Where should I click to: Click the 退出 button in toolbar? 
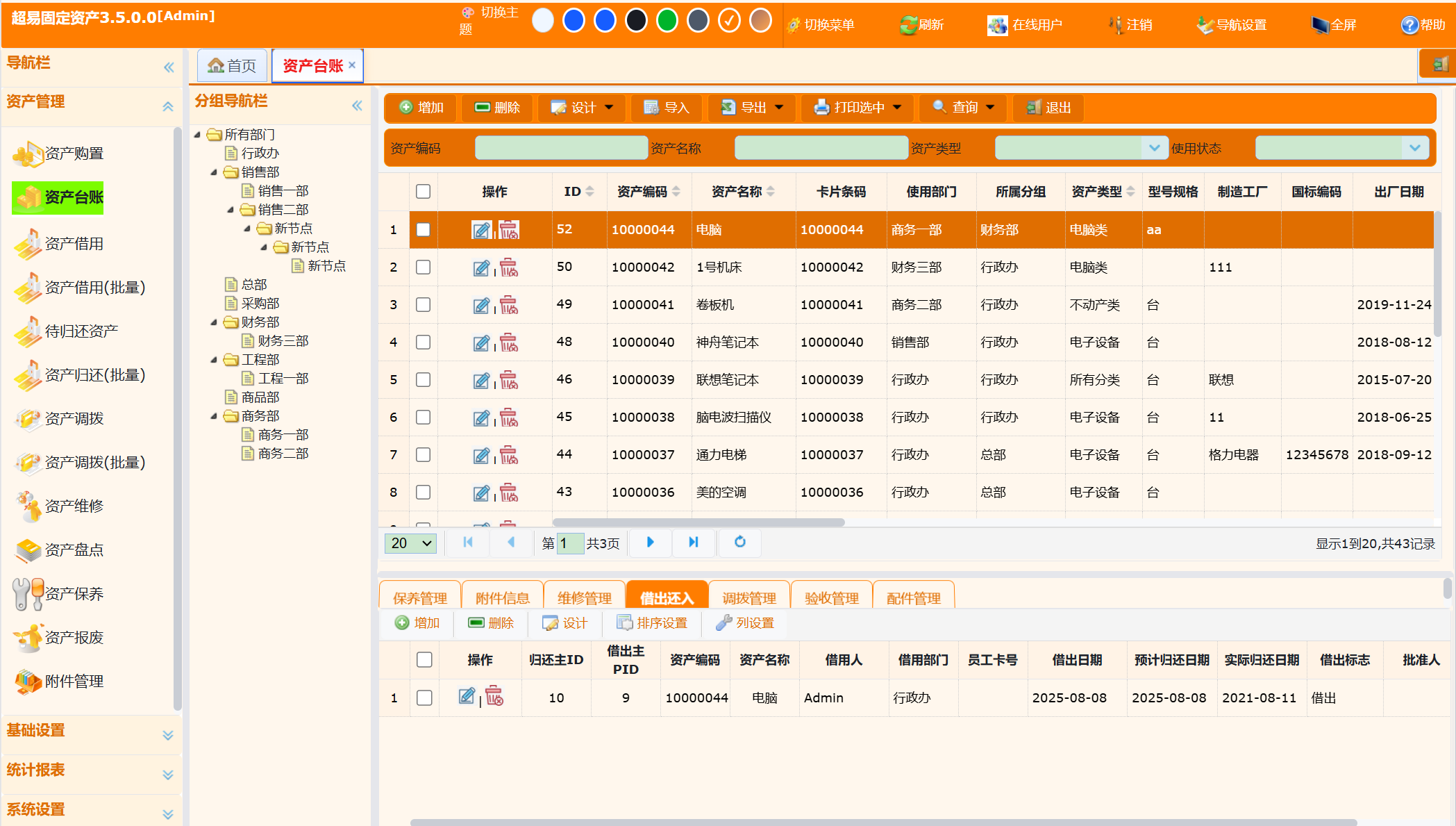(1048, 108)
